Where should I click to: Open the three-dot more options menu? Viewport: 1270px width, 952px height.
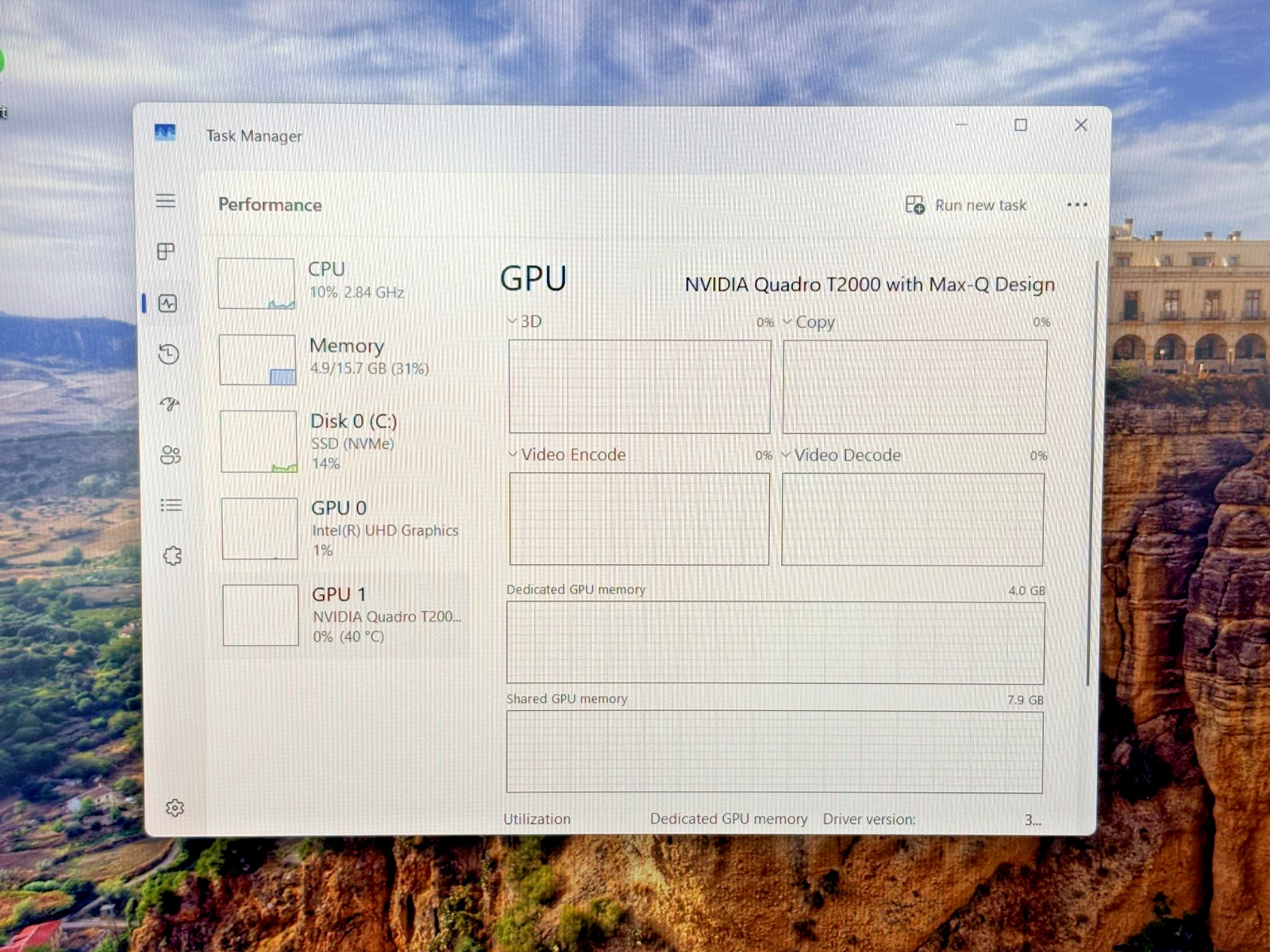tap(1077, 205)
